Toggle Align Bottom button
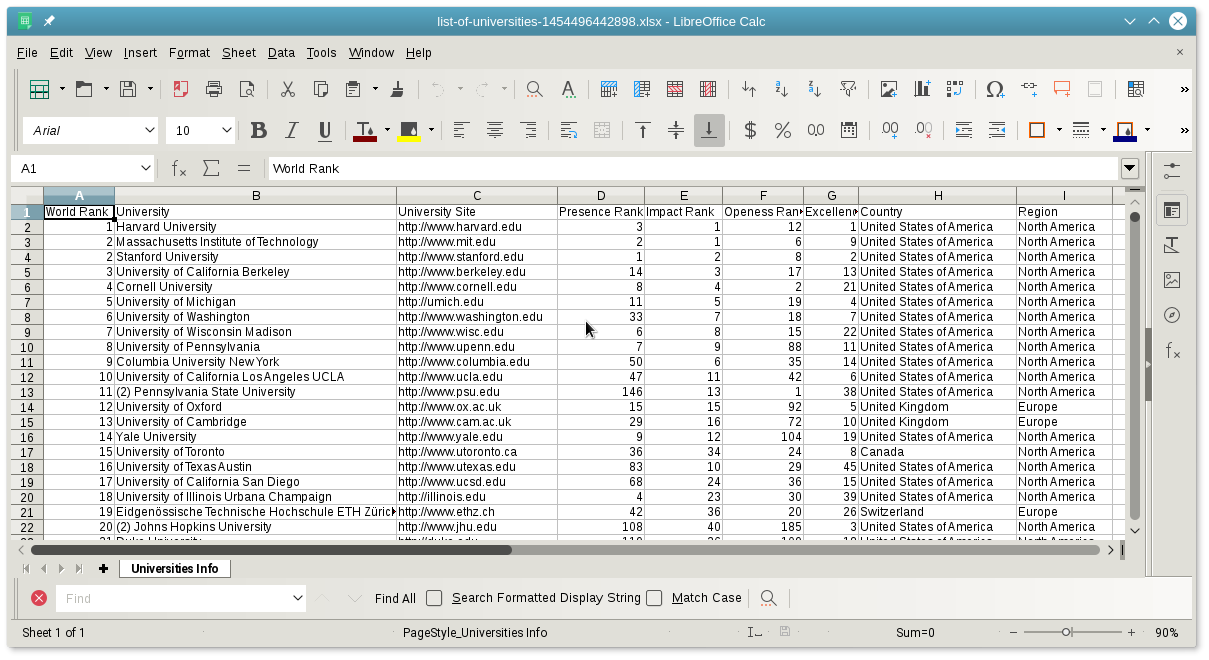The width and height of the screenshot is (1209, 660). click(709, 130)
